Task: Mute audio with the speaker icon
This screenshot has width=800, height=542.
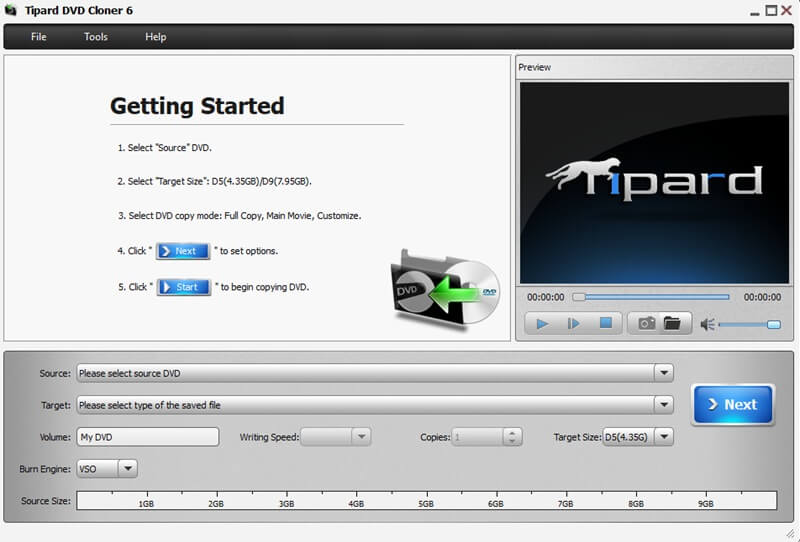Action: (708, 324)
